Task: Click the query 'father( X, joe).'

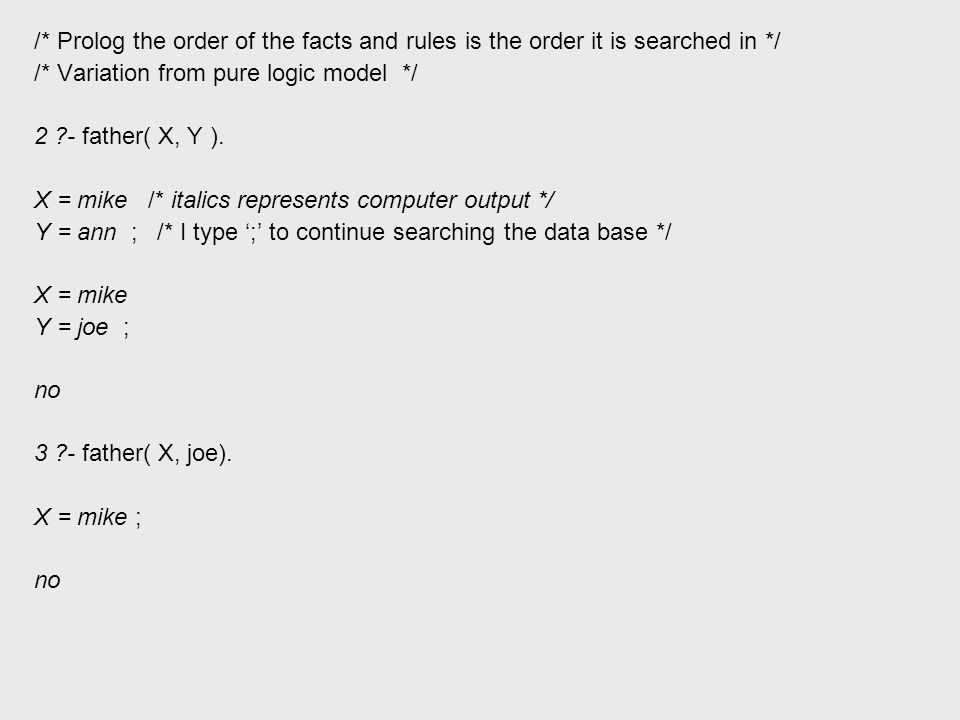Action: (x=157, y=454)
